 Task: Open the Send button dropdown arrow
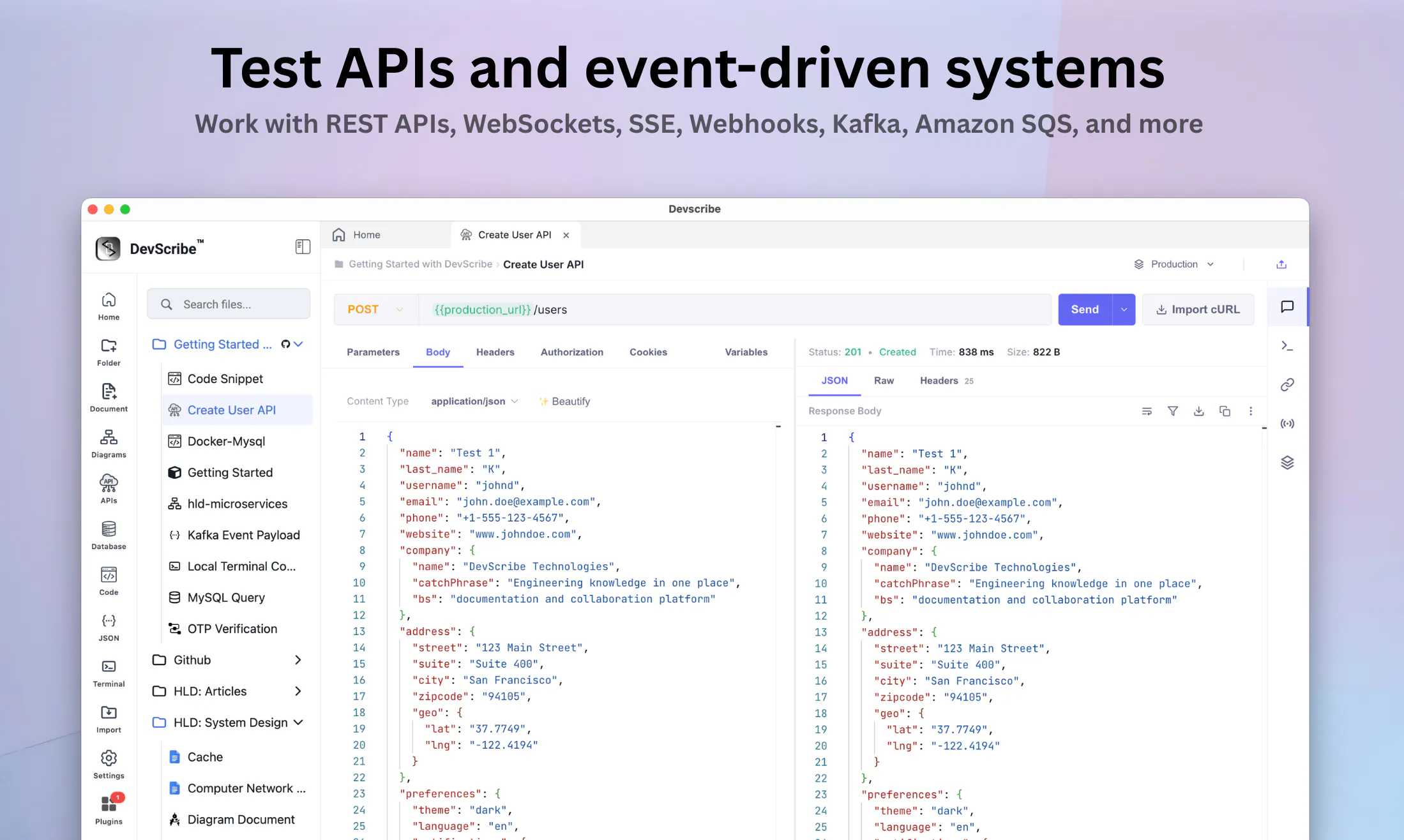1124,310
